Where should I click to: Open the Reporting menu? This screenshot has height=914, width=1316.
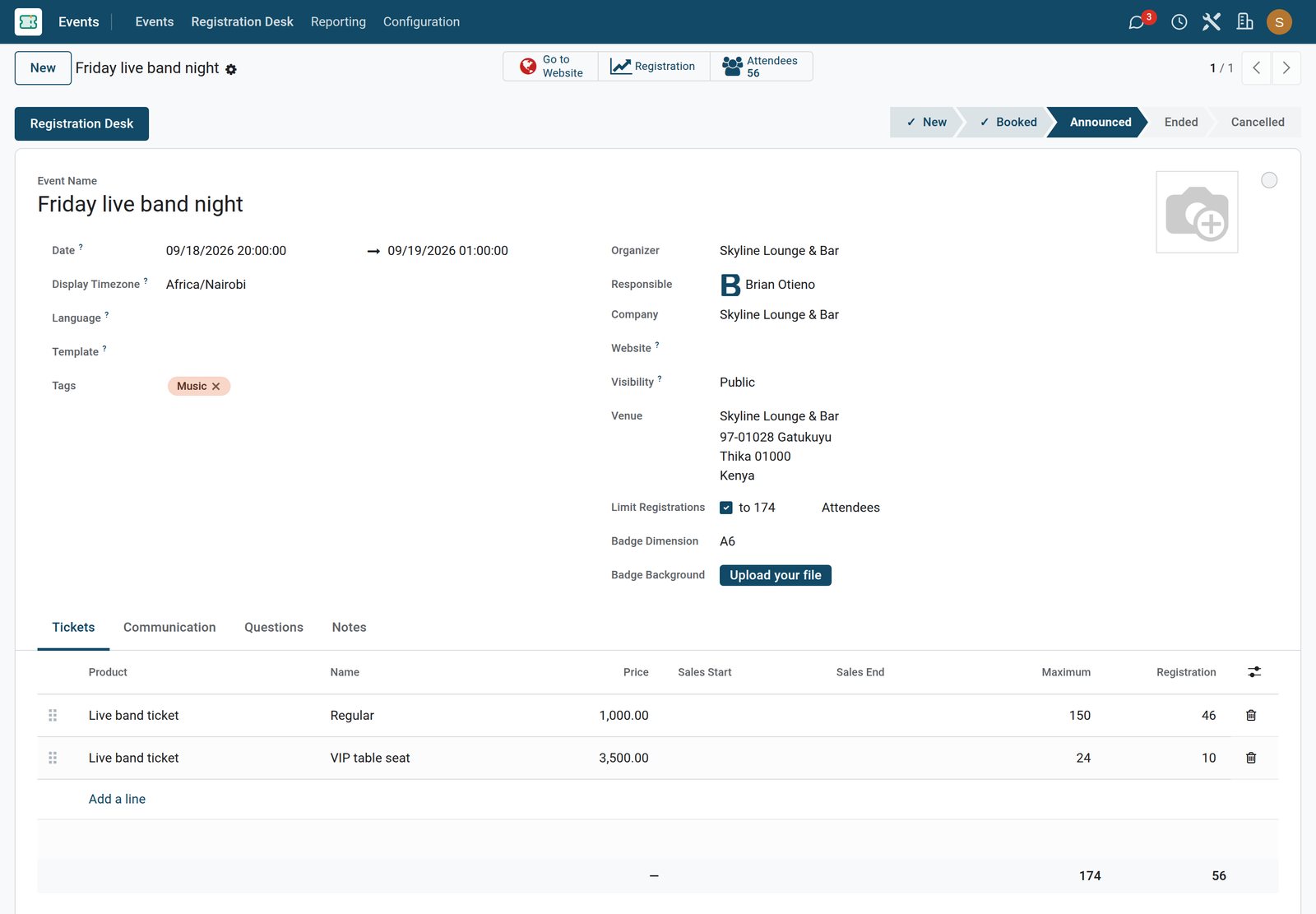(338, 21)
